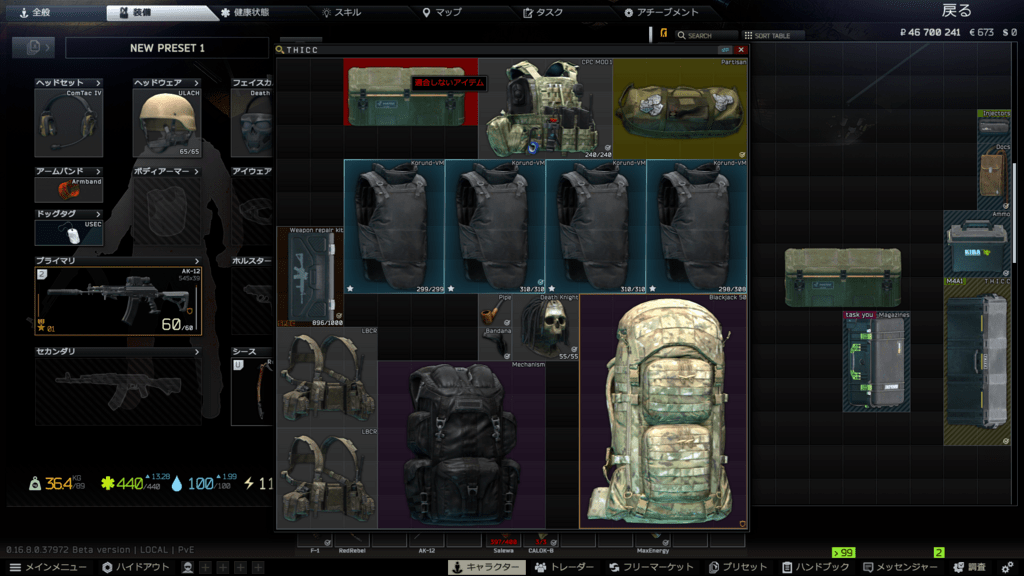Expand the ボディアーマー slot arrow
This screenshot has width=1024, height=576.
coord(196,171)
